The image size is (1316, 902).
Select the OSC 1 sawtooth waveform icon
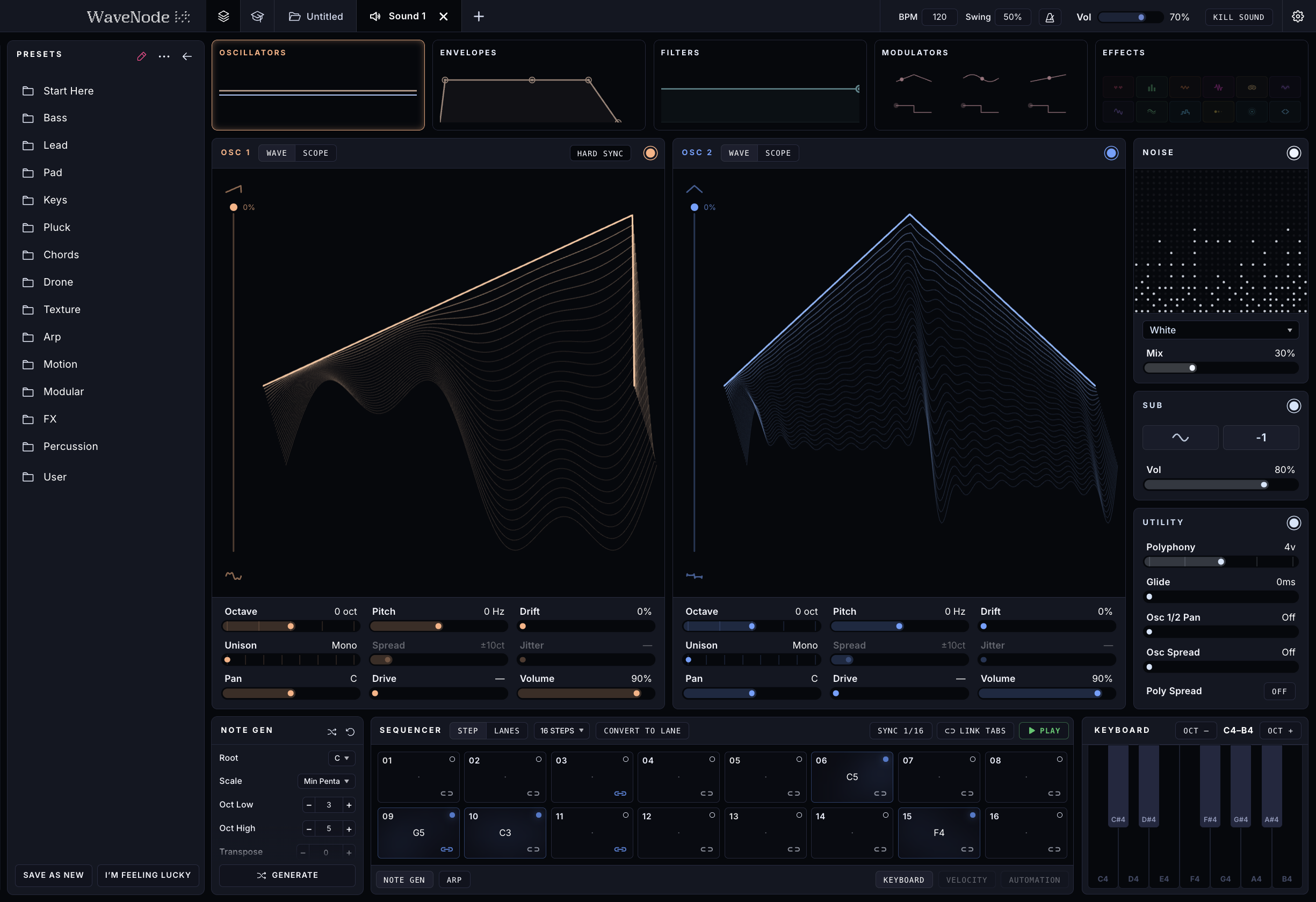pos(233,189)
